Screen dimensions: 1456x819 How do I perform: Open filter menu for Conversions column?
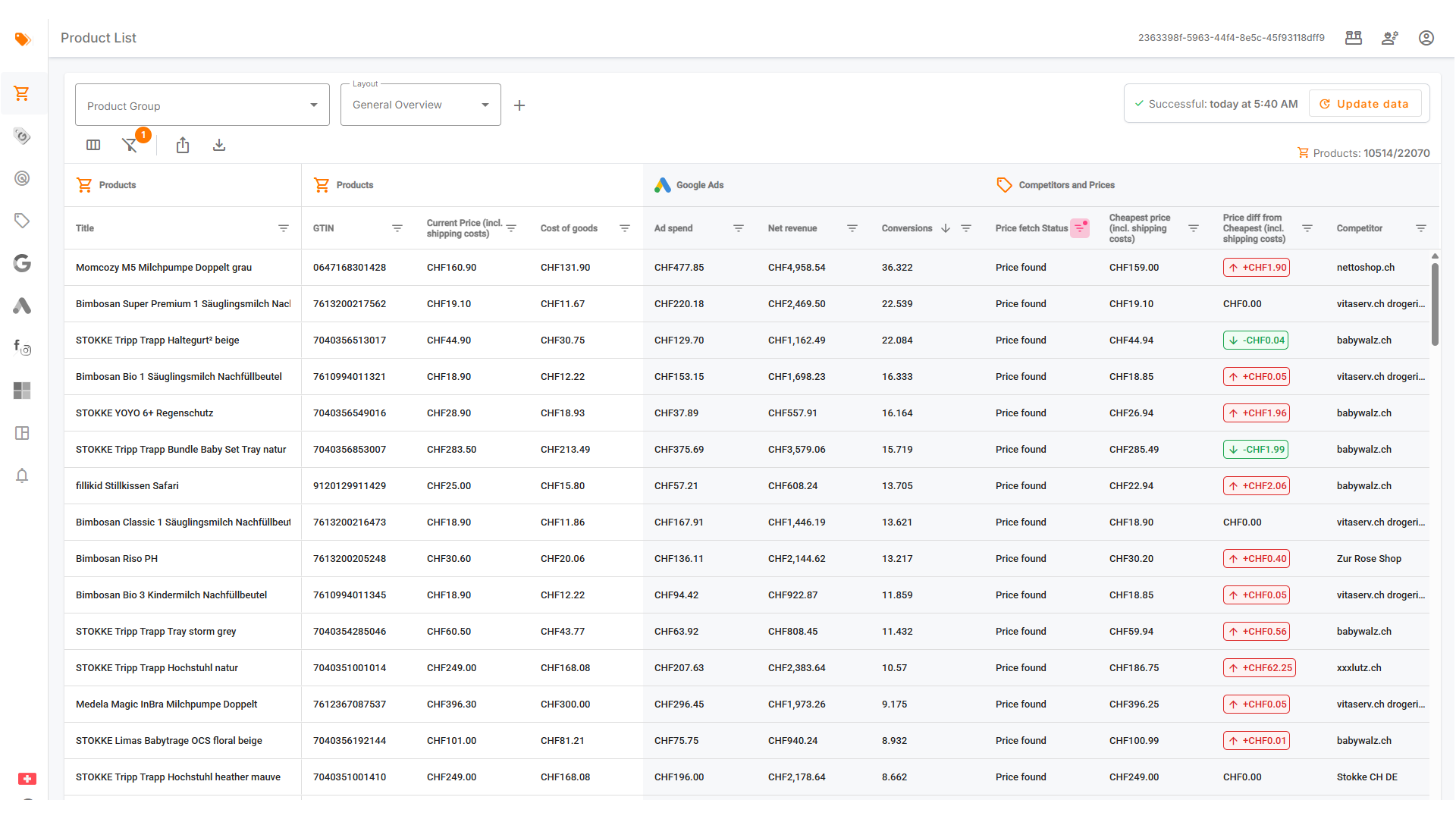[966, 228]
